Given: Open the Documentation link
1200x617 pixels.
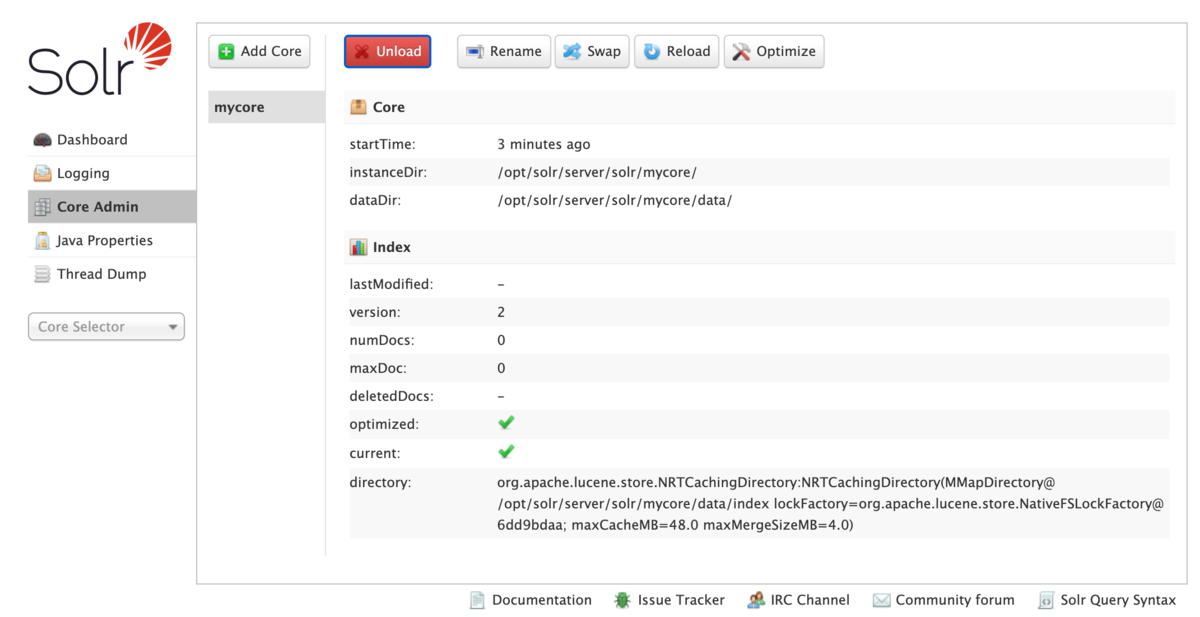Looking at the screenshot, I should [x=531, y=600].
